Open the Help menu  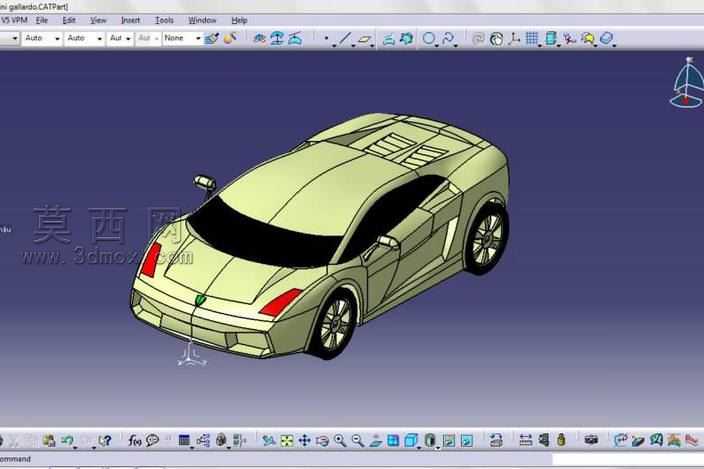pos(239,20)
